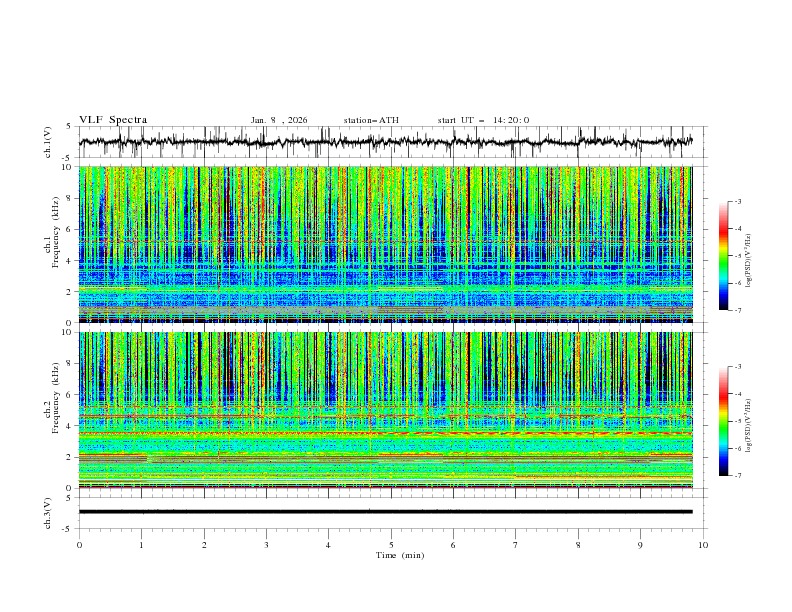The image size is (792, 612).
Task: Select the Jan. 8, 2026 date label
Action: [x=279, y=120]
